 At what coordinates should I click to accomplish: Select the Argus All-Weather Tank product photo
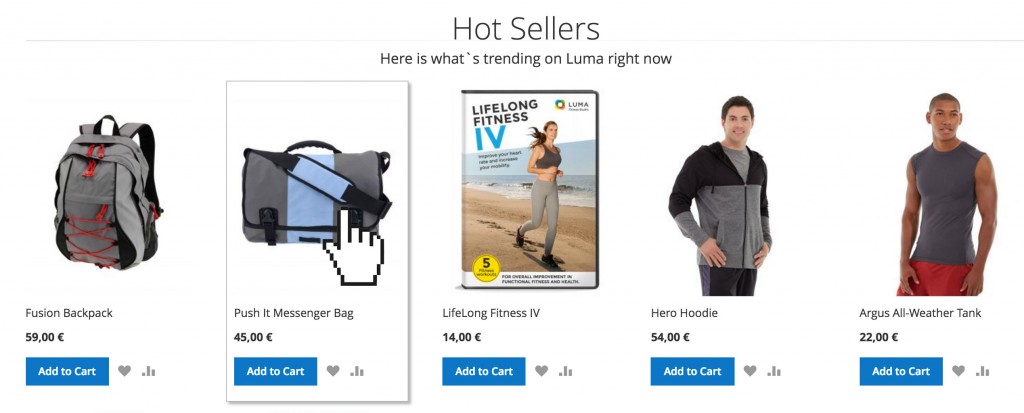coord(947,194)
